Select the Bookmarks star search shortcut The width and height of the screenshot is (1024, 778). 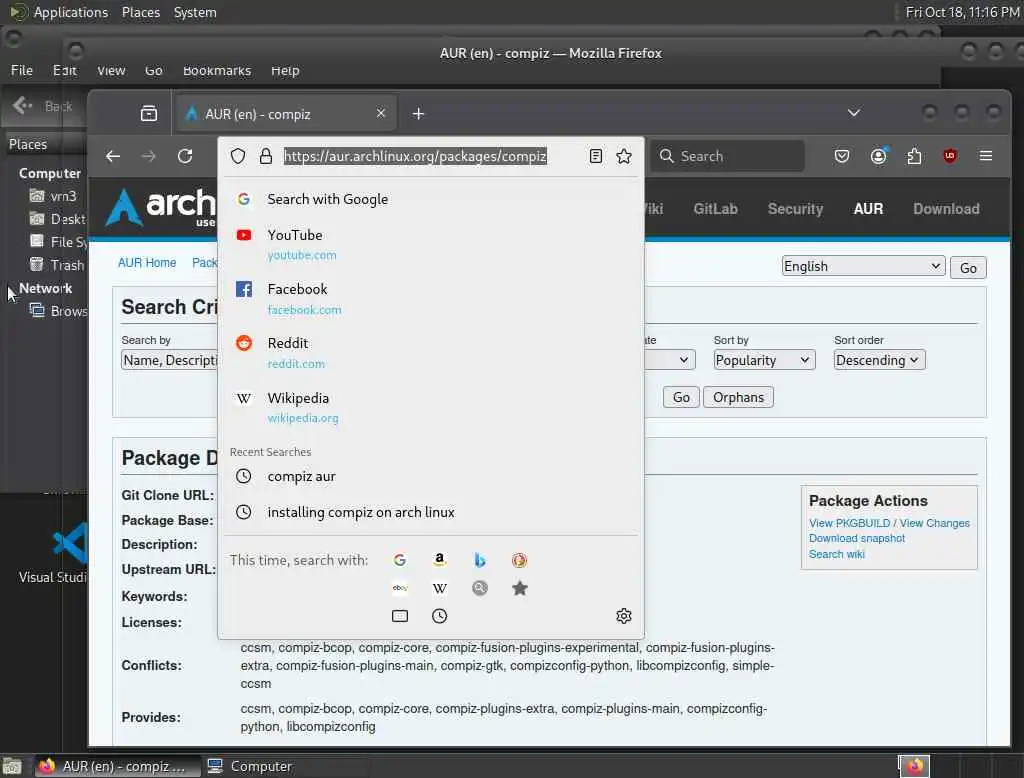click(519, 588)
